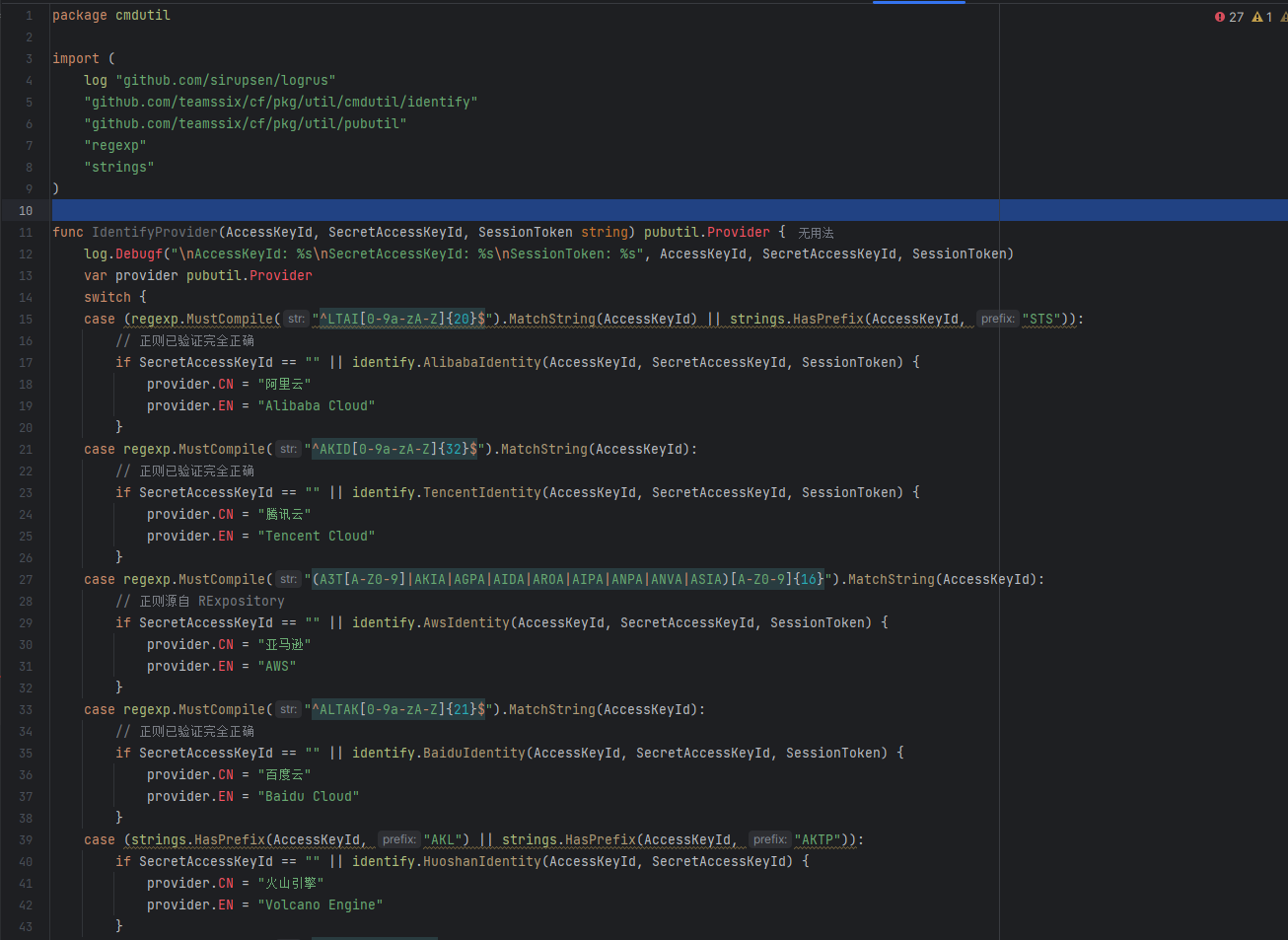Click line number 10 in the gutter
The width and height of the screenshot is (1288, 940).
[26, 210]
